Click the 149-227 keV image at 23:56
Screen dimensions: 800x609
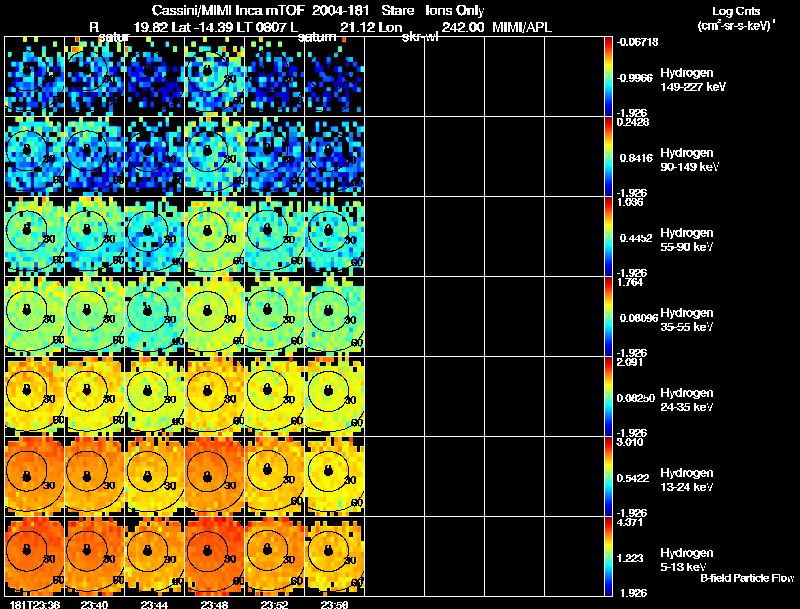click(x=335, y=77)
